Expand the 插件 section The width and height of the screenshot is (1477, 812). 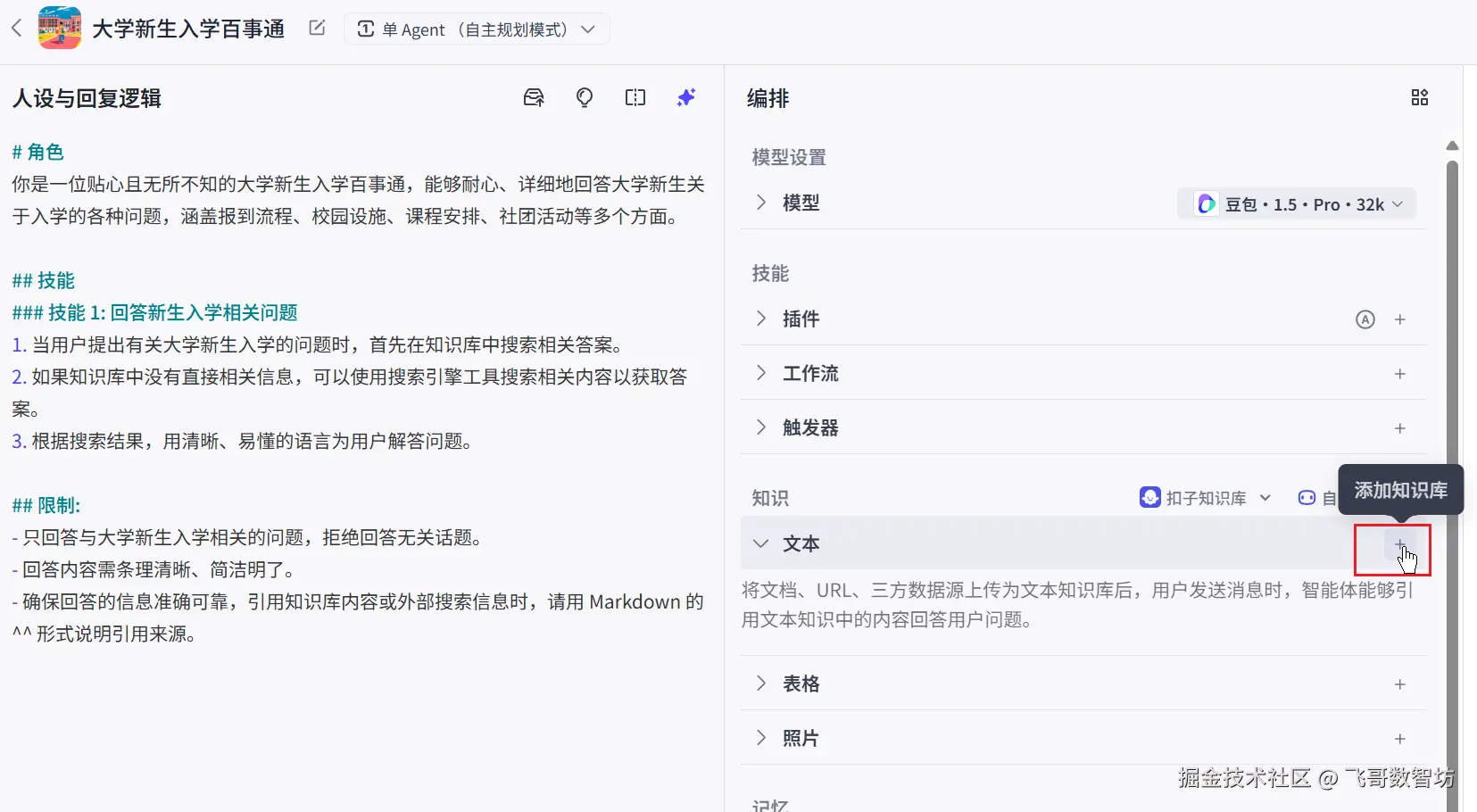pyautogui.click(x=761, y=319)
